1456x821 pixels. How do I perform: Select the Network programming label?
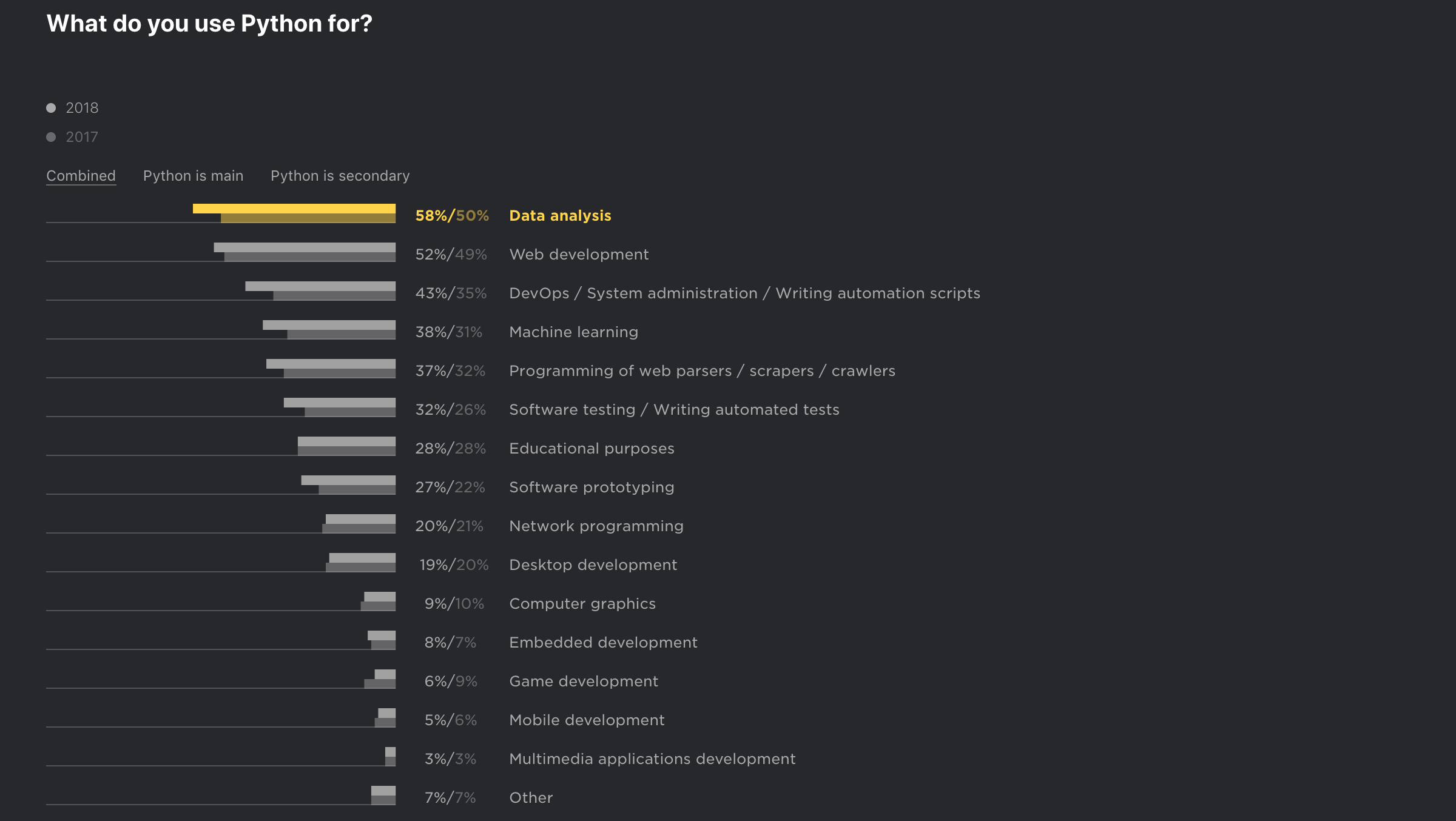pos(596,526)
